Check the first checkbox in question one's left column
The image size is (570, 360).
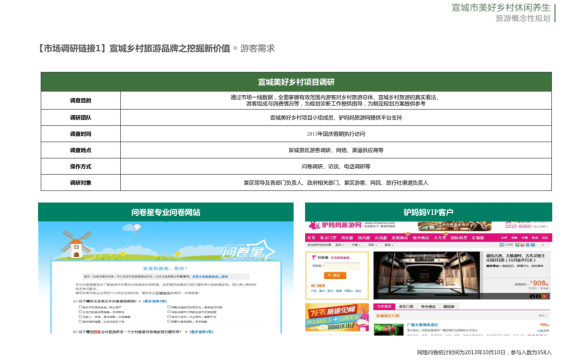coord(80,307)
